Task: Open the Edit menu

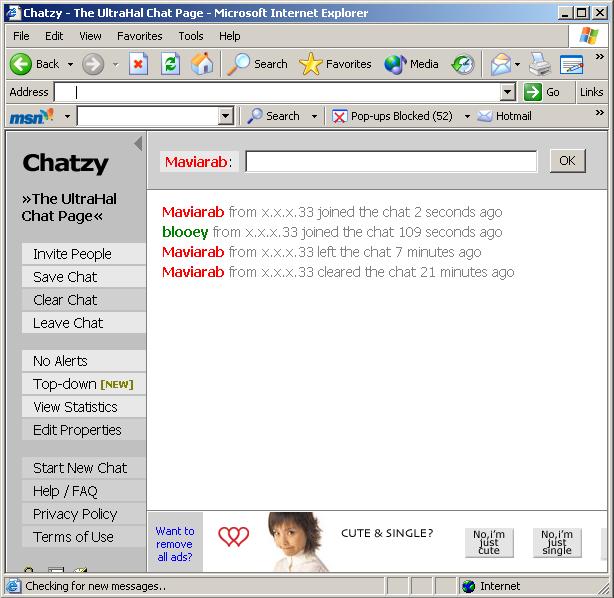Action: 54,36
